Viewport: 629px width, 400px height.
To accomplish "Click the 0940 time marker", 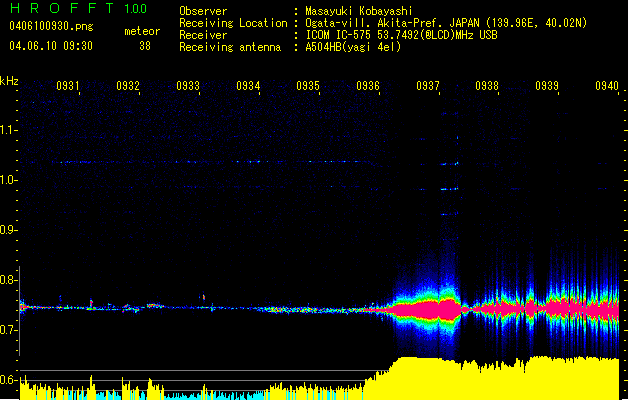I will (607, 86).
